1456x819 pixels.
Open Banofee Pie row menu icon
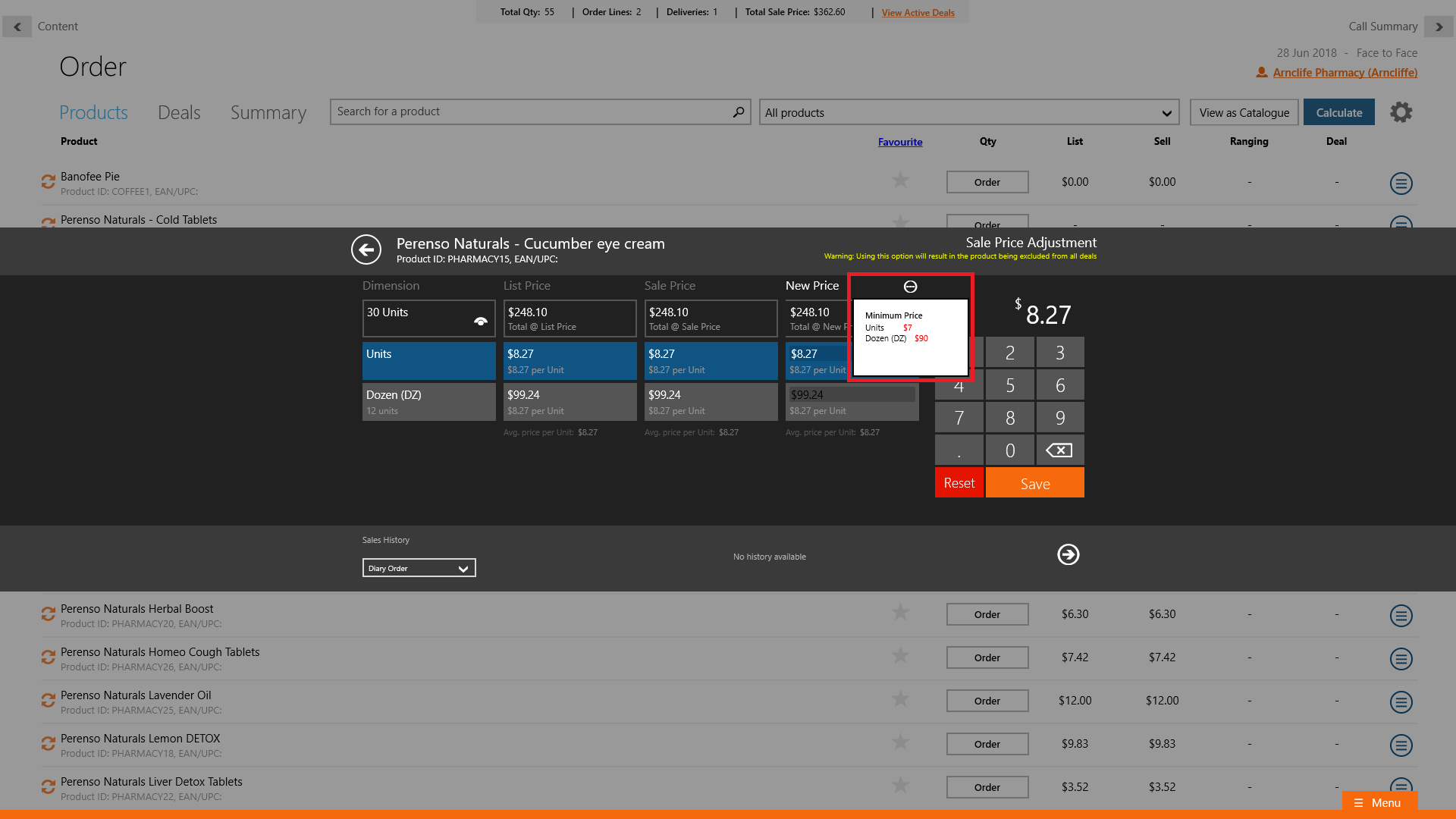click(x=1401, y=184)
